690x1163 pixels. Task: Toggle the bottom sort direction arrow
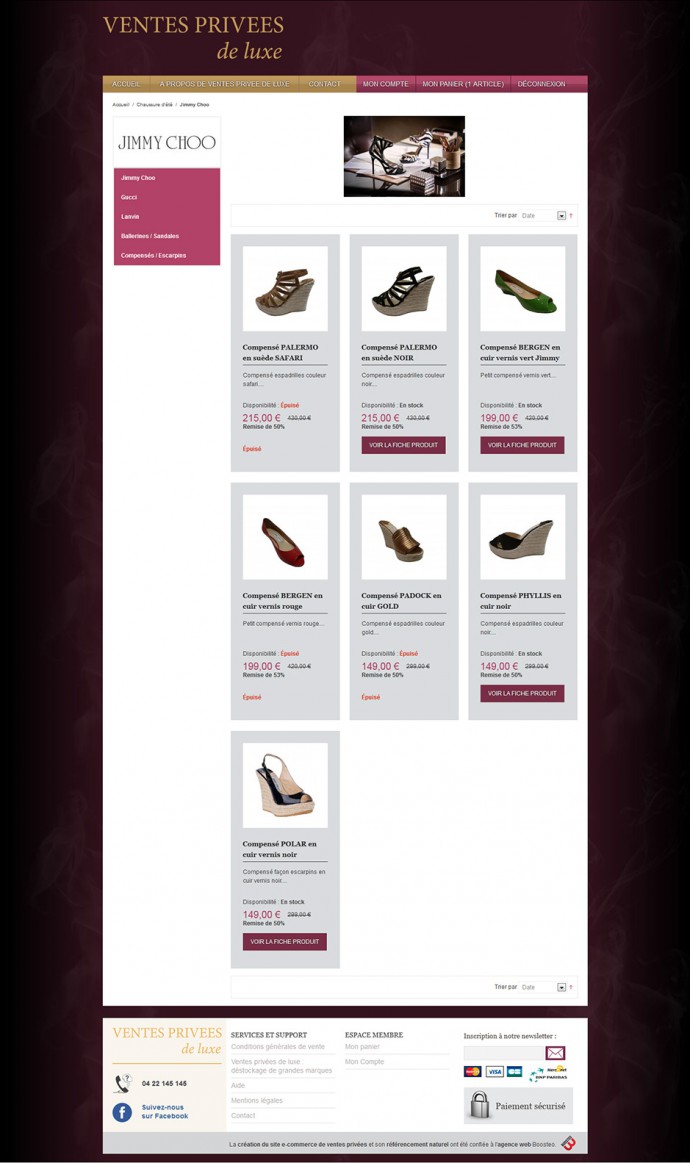point(571,987)
